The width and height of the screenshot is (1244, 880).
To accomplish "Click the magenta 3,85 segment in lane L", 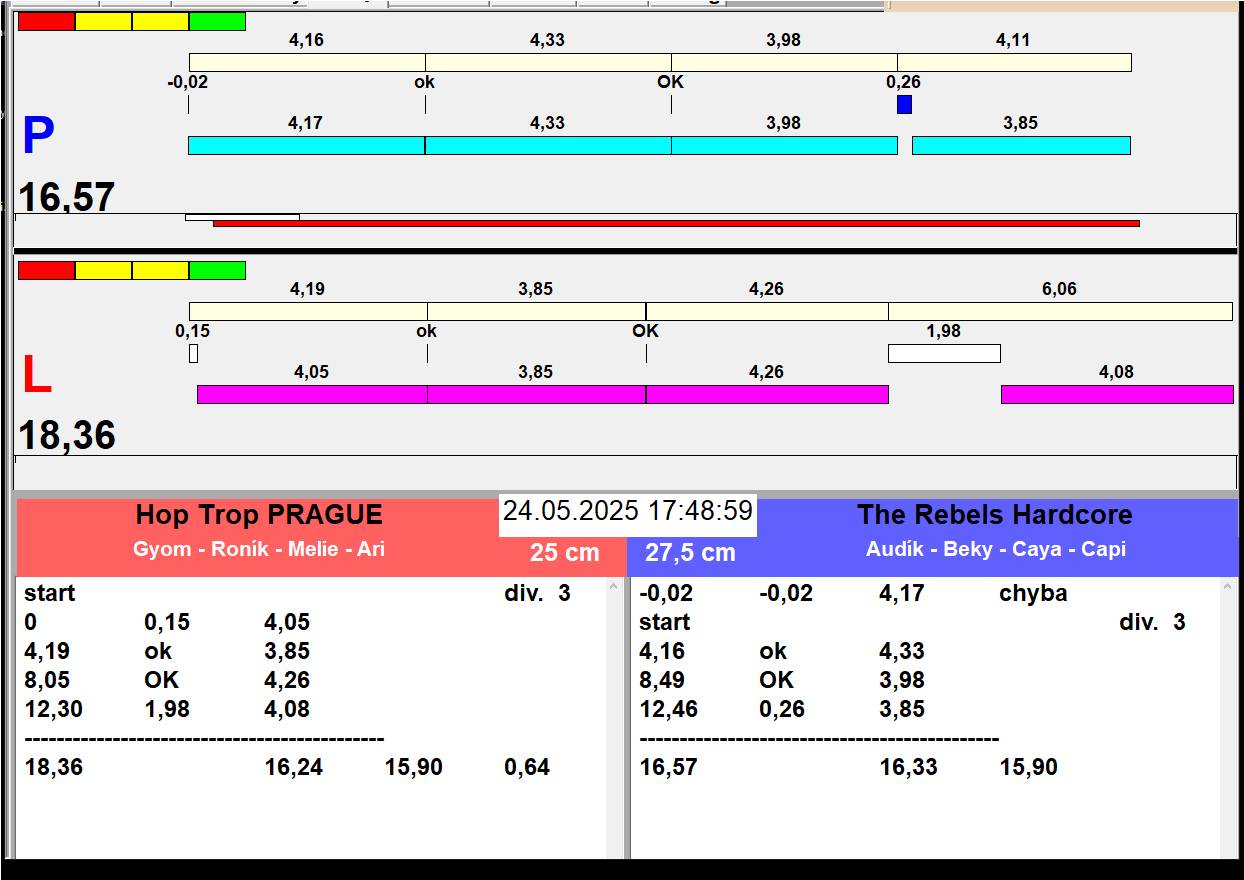I will [x=536, y=394].
